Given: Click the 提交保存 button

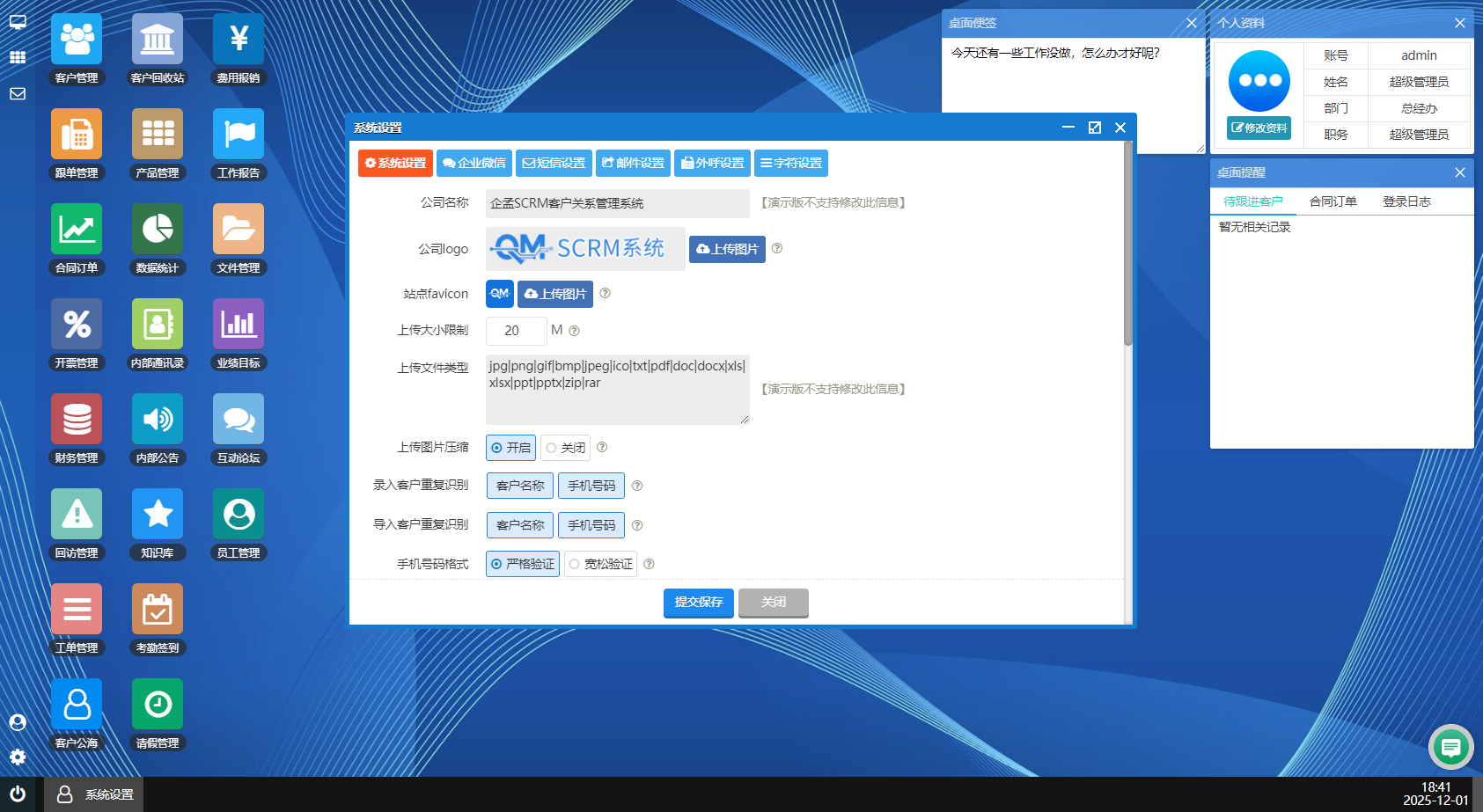Looking at the screenshot, I should coord(698,603).
